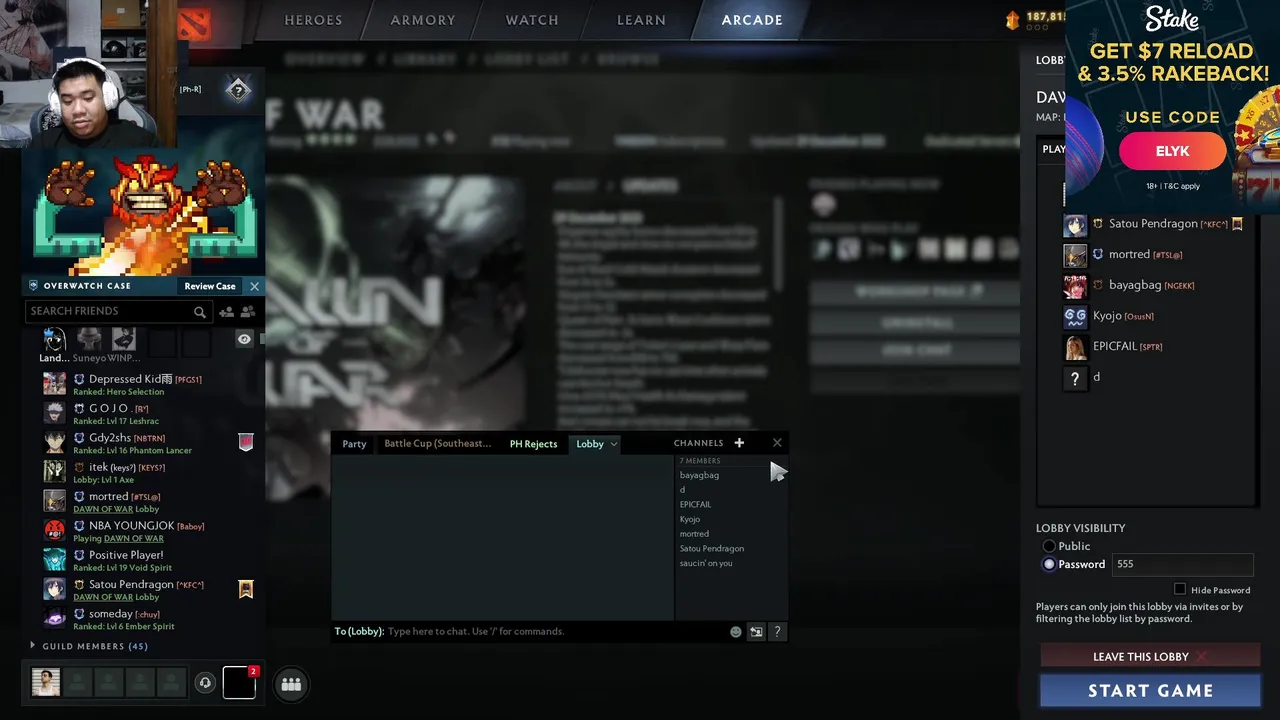Click DAWN OF WAR link under Satou Pendragon

click(x=102, y=597)
